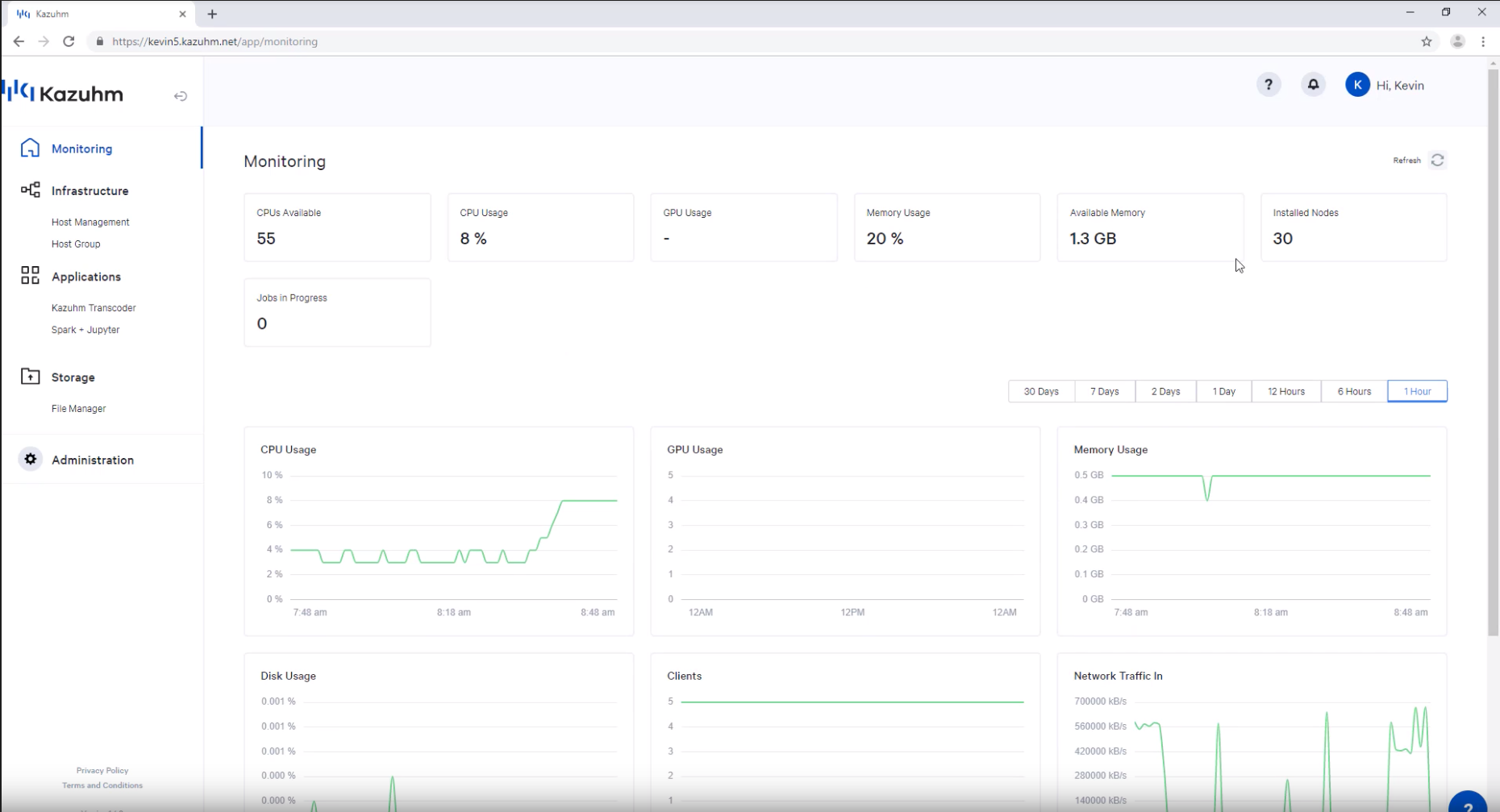Choose the 12 Hours time range
1500x812 pixels.
click(x=1285, y=391)
